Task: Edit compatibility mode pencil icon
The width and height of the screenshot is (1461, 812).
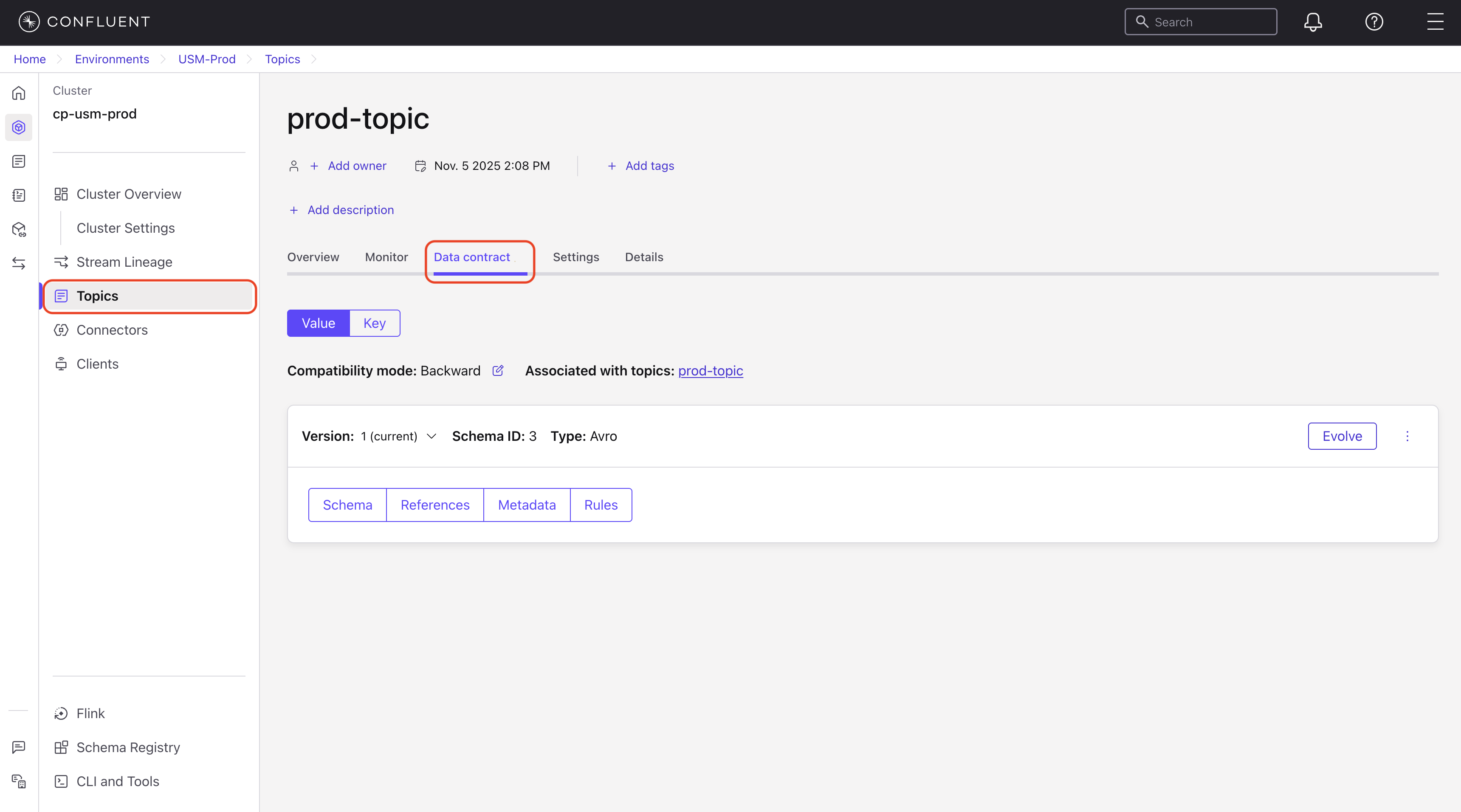Action: pos(498,371)
